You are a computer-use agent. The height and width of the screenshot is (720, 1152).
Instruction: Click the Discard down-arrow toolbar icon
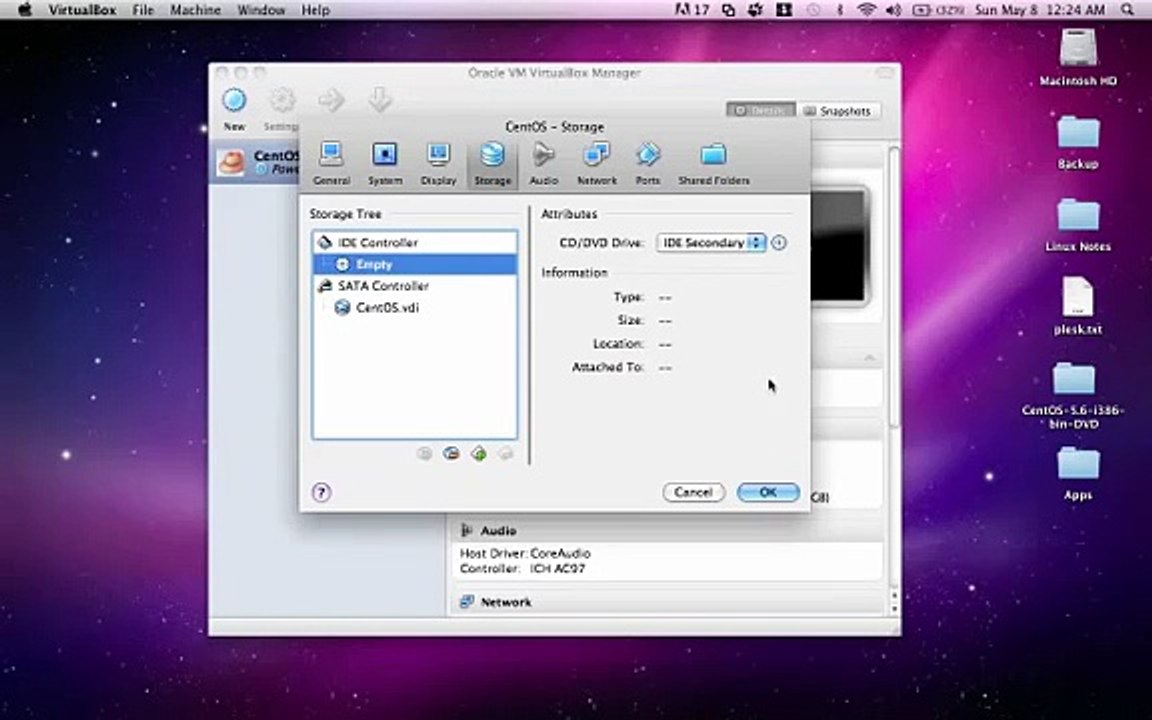tap(380, 100)
